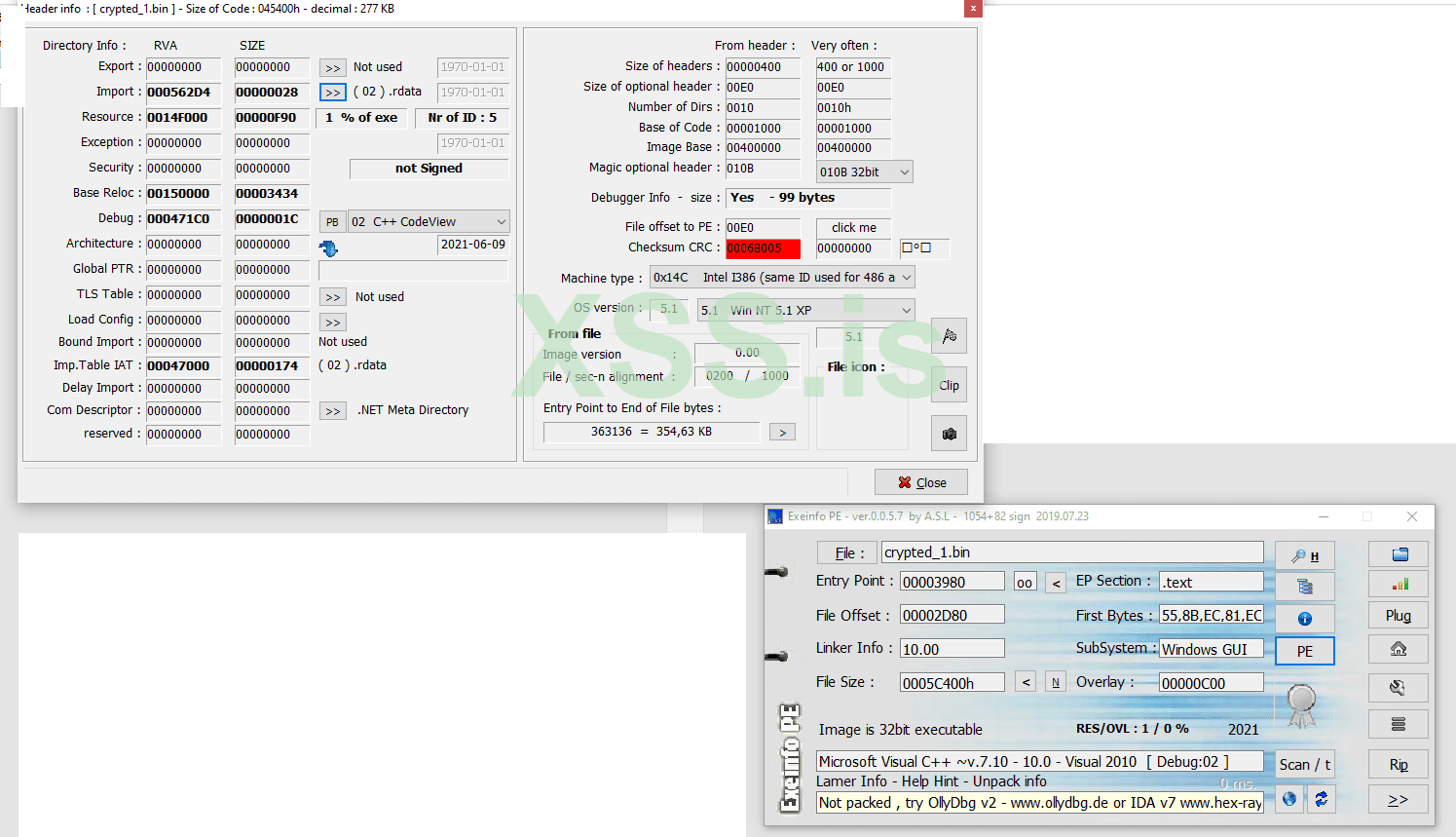This screenshot has width=1456, height=837.
Task: Click the 'not Signed' Security status box
Action: (429, 169)
